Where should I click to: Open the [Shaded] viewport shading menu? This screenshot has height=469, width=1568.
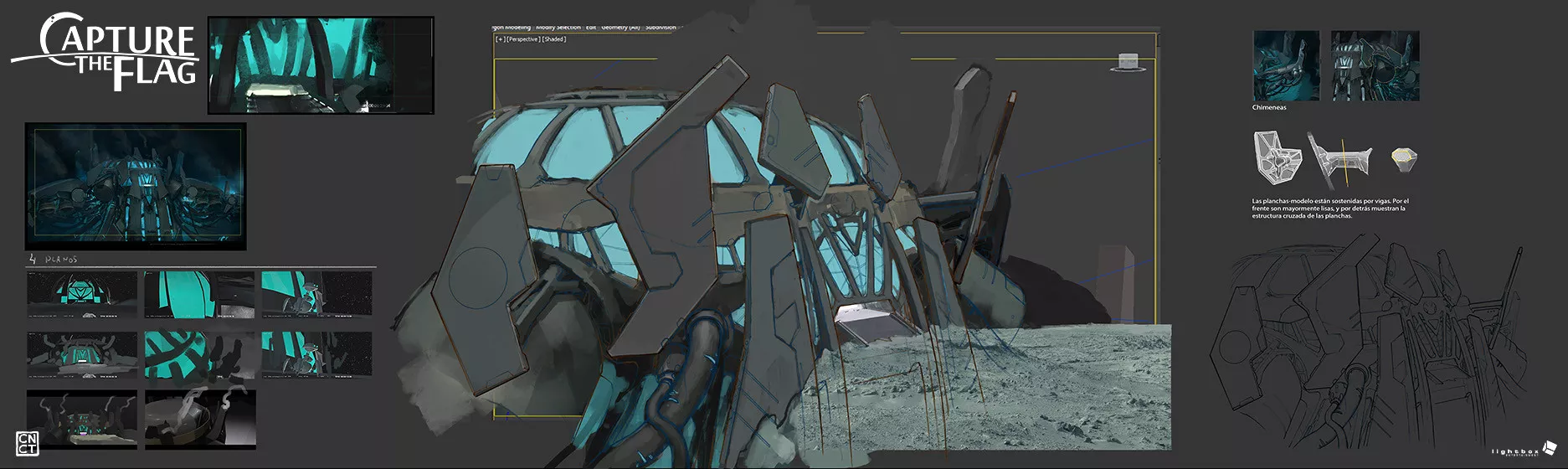pos(554,39)
